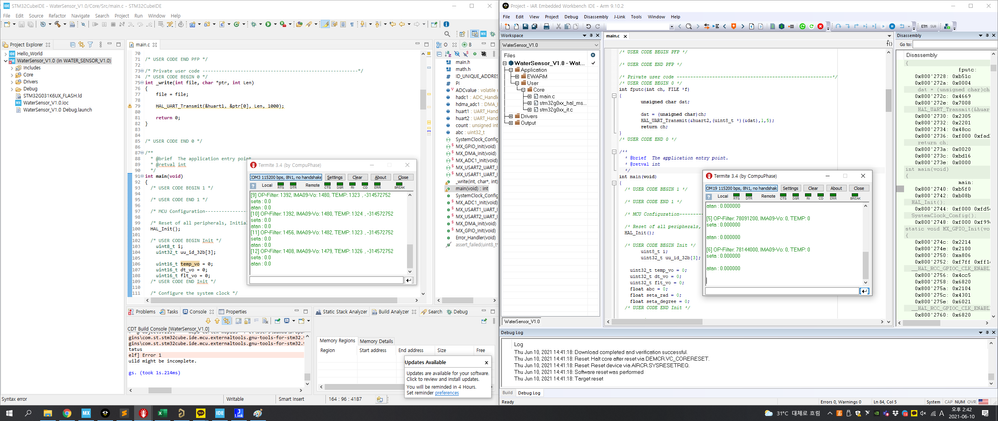Open Windows Start menu
Viewport: 998px width, 421px height.
[x=10, y=413]
